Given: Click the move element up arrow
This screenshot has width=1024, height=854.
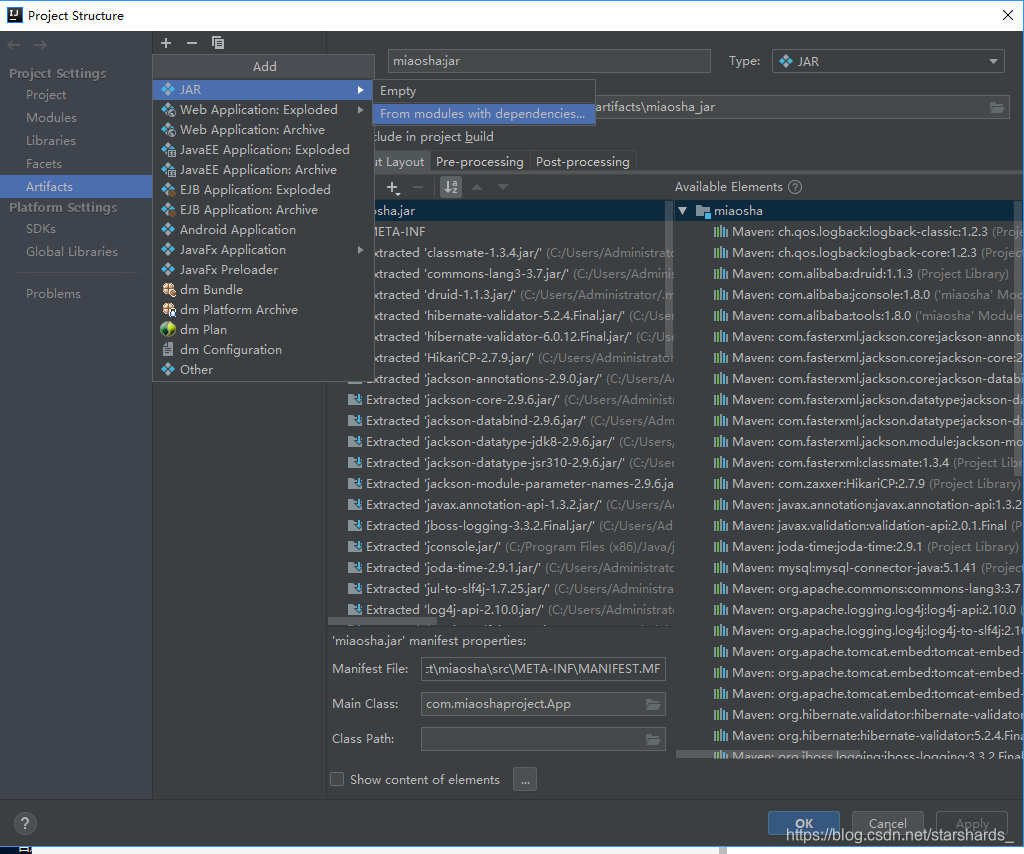Looking at the screenshot, I should pos(477,187).
